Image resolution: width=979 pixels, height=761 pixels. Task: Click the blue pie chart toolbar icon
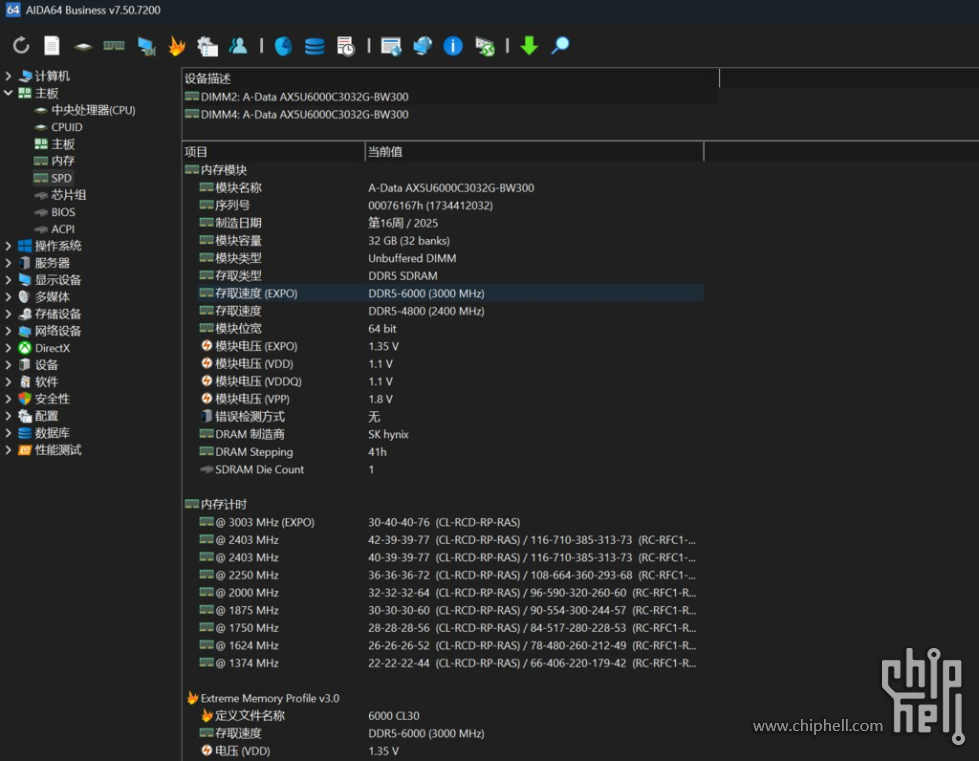tap(283, 46)
